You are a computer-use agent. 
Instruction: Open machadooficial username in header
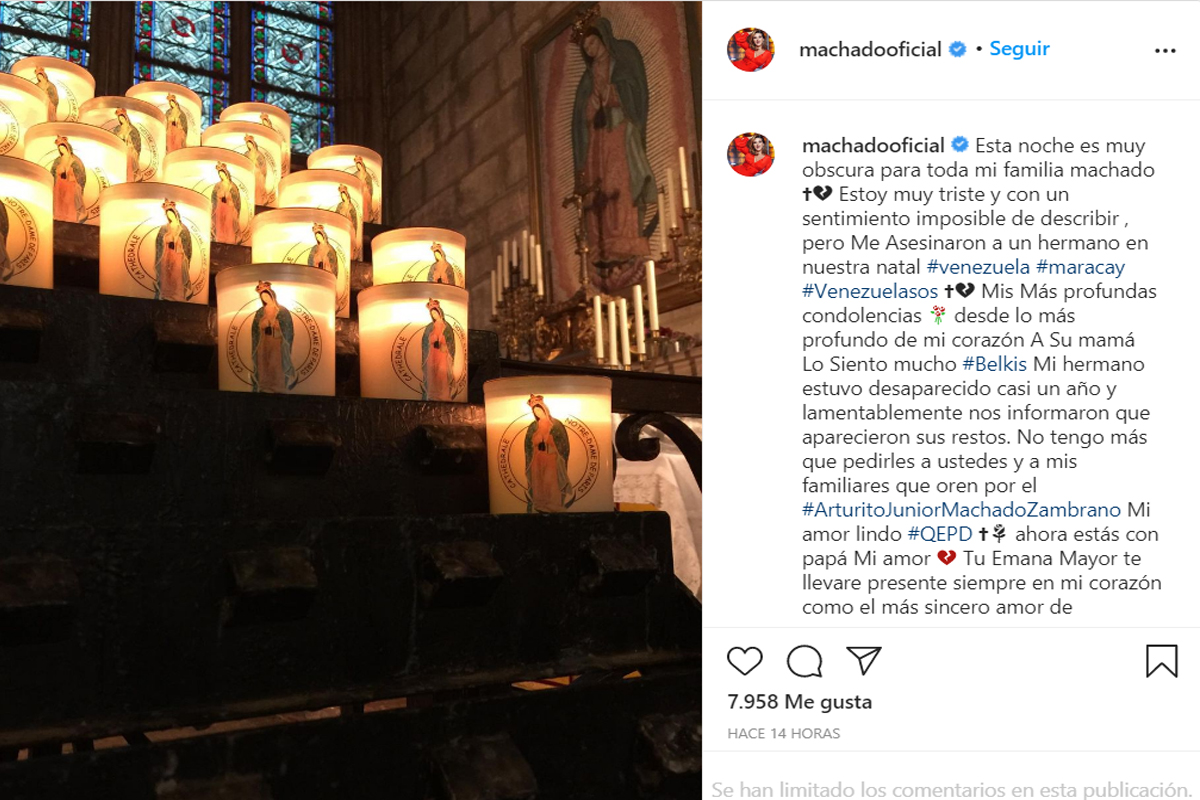[870, 50]
